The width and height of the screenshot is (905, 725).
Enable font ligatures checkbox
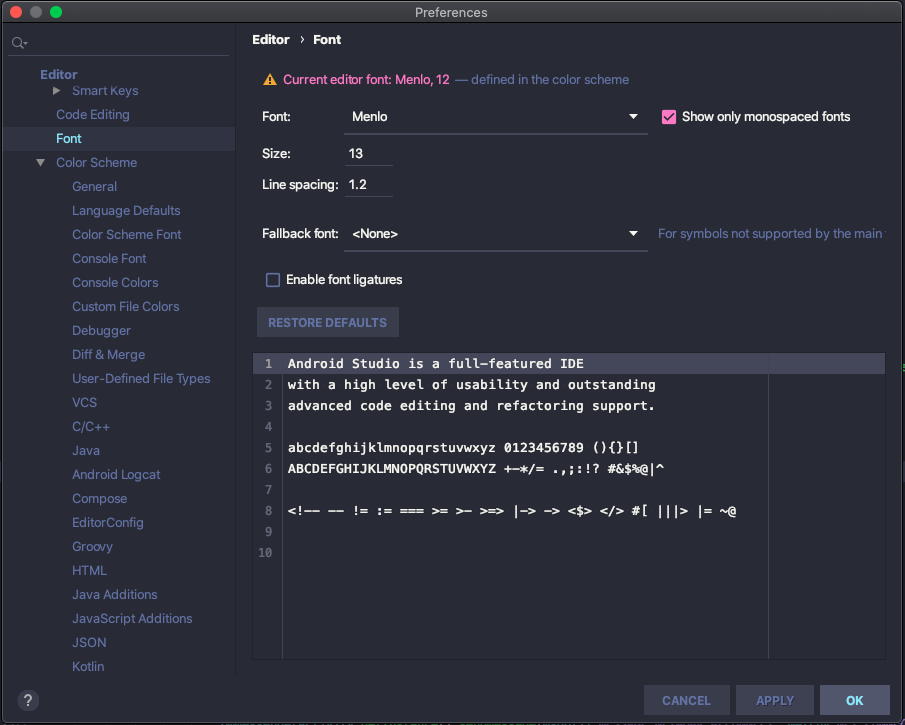coord(272,280)
